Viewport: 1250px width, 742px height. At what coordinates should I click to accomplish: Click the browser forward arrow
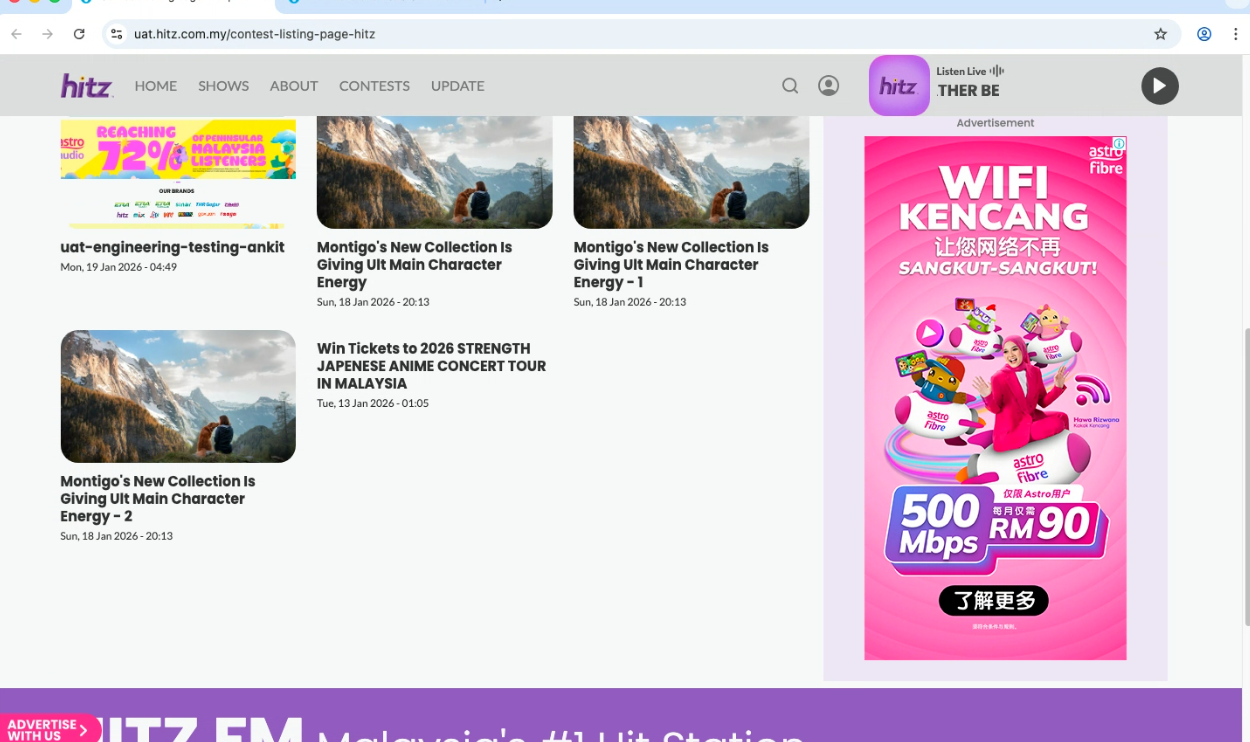tap(47, 34)
